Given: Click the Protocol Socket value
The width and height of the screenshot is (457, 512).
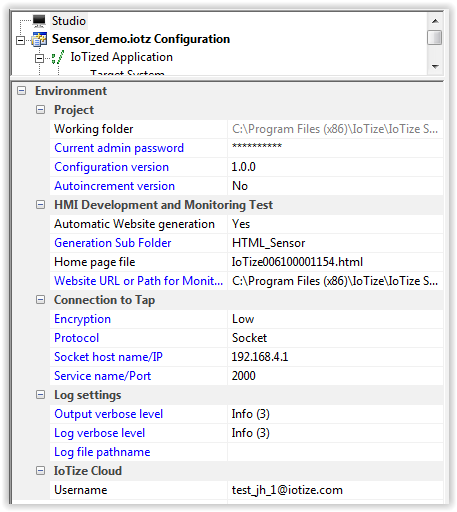Looking at the screenshot, I should pyautogui.click(x=335, y=338).
